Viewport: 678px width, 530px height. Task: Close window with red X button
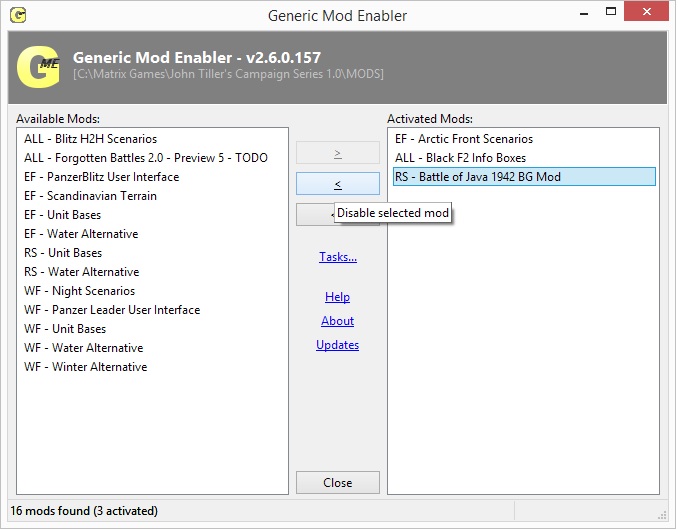(x=646, y=11)
